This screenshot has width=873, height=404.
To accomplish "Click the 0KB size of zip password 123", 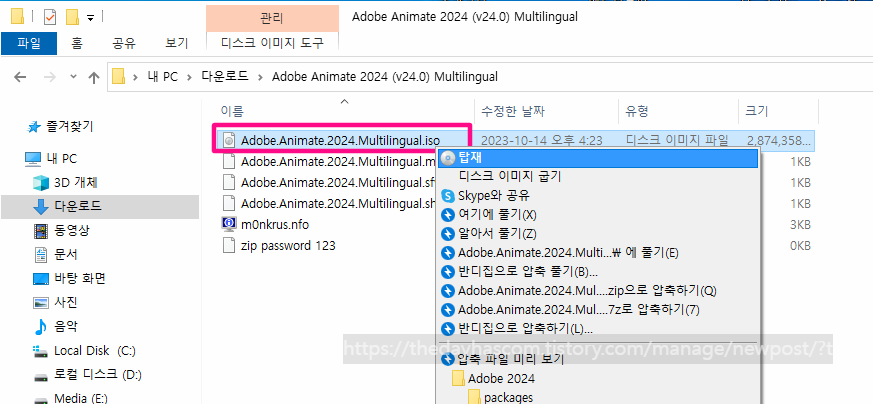I will pyautogui.click(x=800, y=245).
